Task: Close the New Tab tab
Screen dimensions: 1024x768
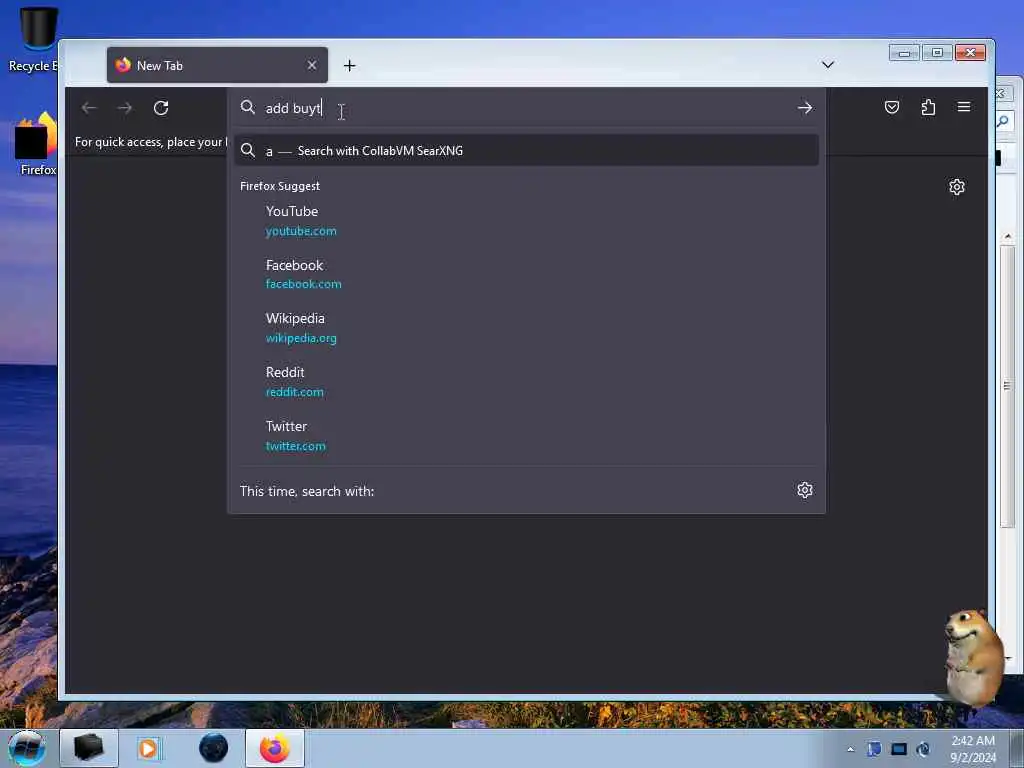Action: click(312, 65)
